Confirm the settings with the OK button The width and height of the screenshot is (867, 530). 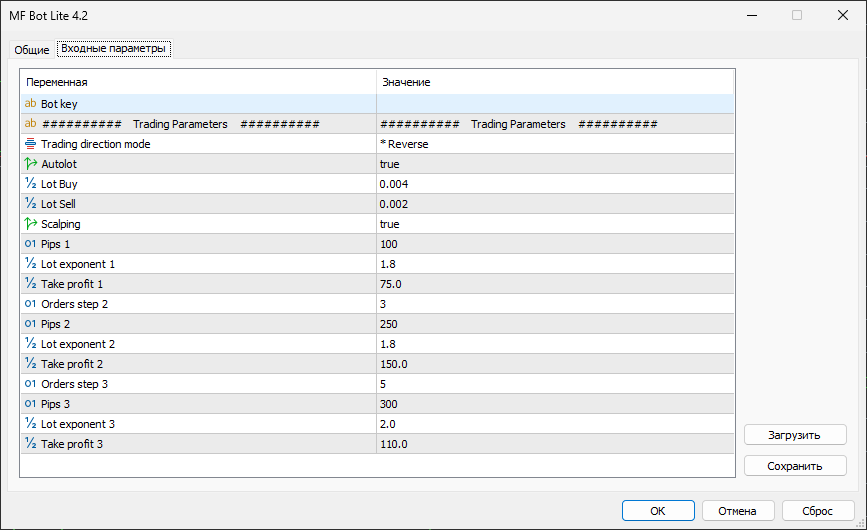657,510
